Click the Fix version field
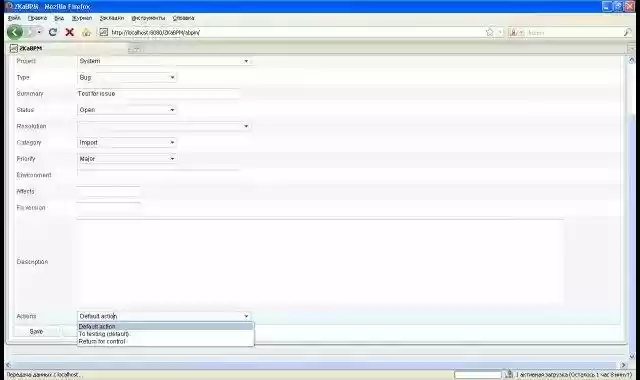 point(109,207)
